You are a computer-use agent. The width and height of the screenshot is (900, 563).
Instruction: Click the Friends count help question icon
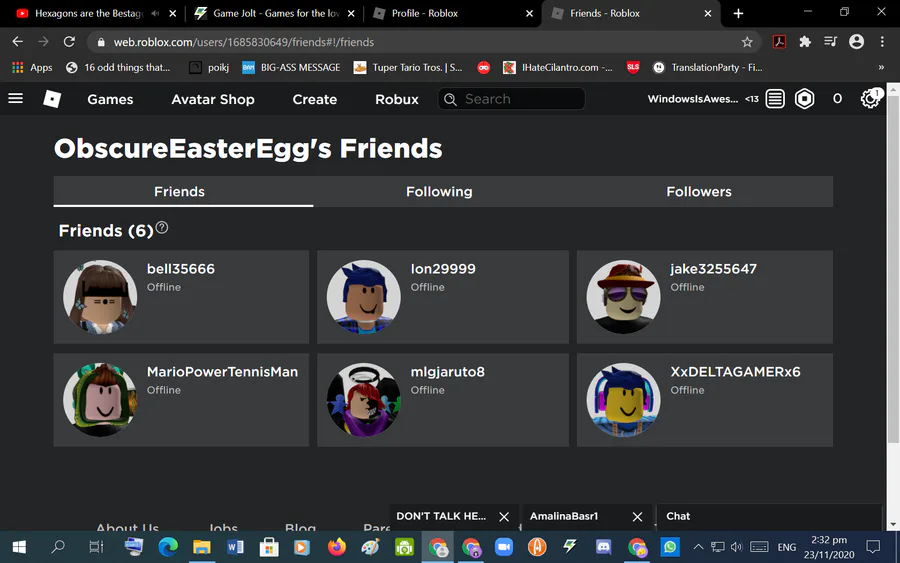(x=162, y=228)
